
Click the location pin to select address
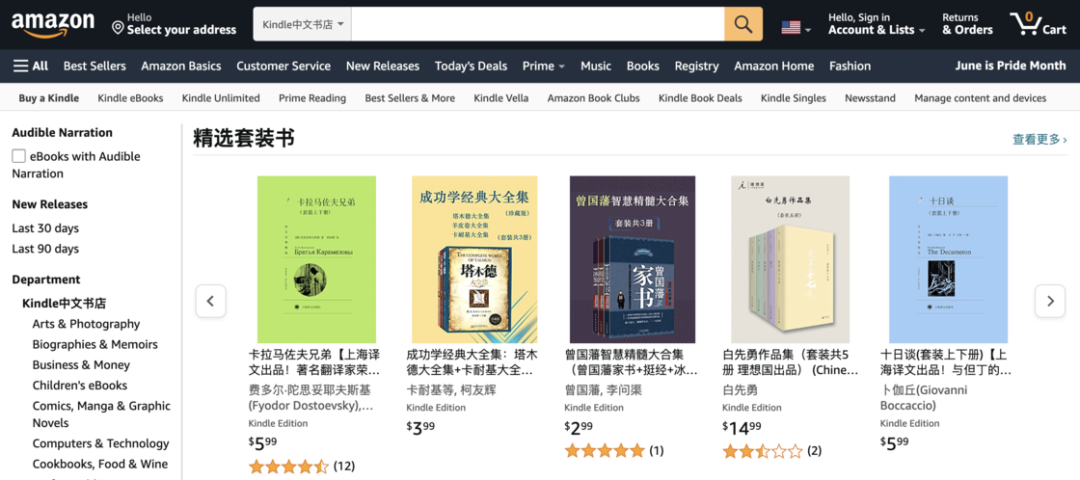tap(118, 27)
